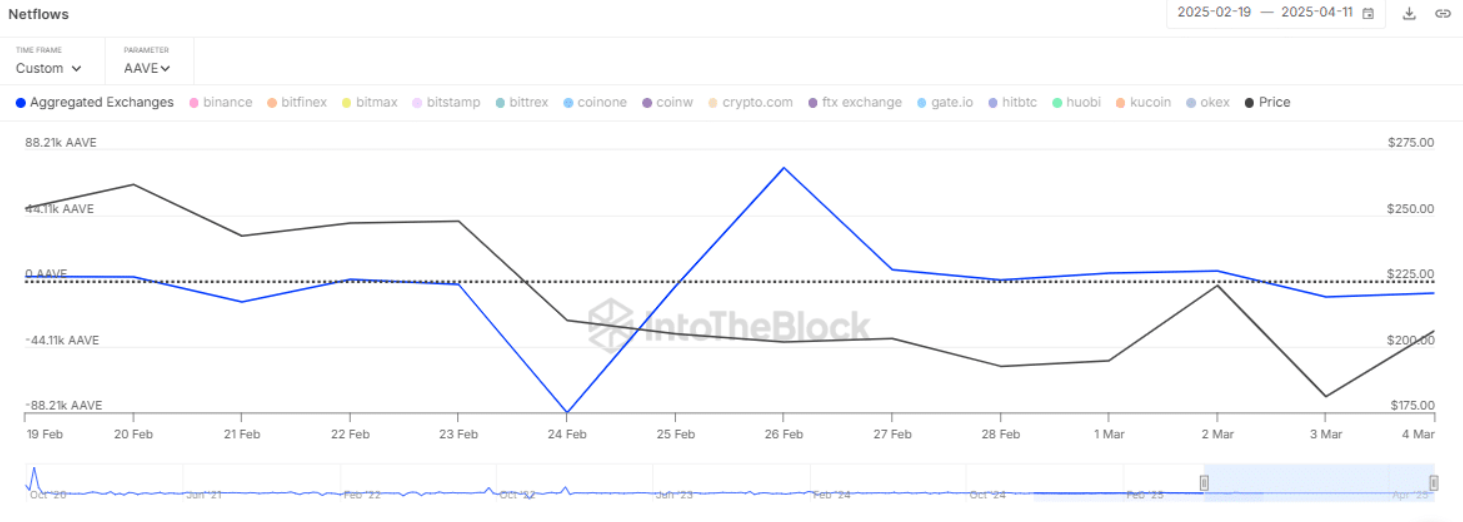Click the download chart icon
This screenshot has width=1463, height=522.
(x=1409, y=13)
